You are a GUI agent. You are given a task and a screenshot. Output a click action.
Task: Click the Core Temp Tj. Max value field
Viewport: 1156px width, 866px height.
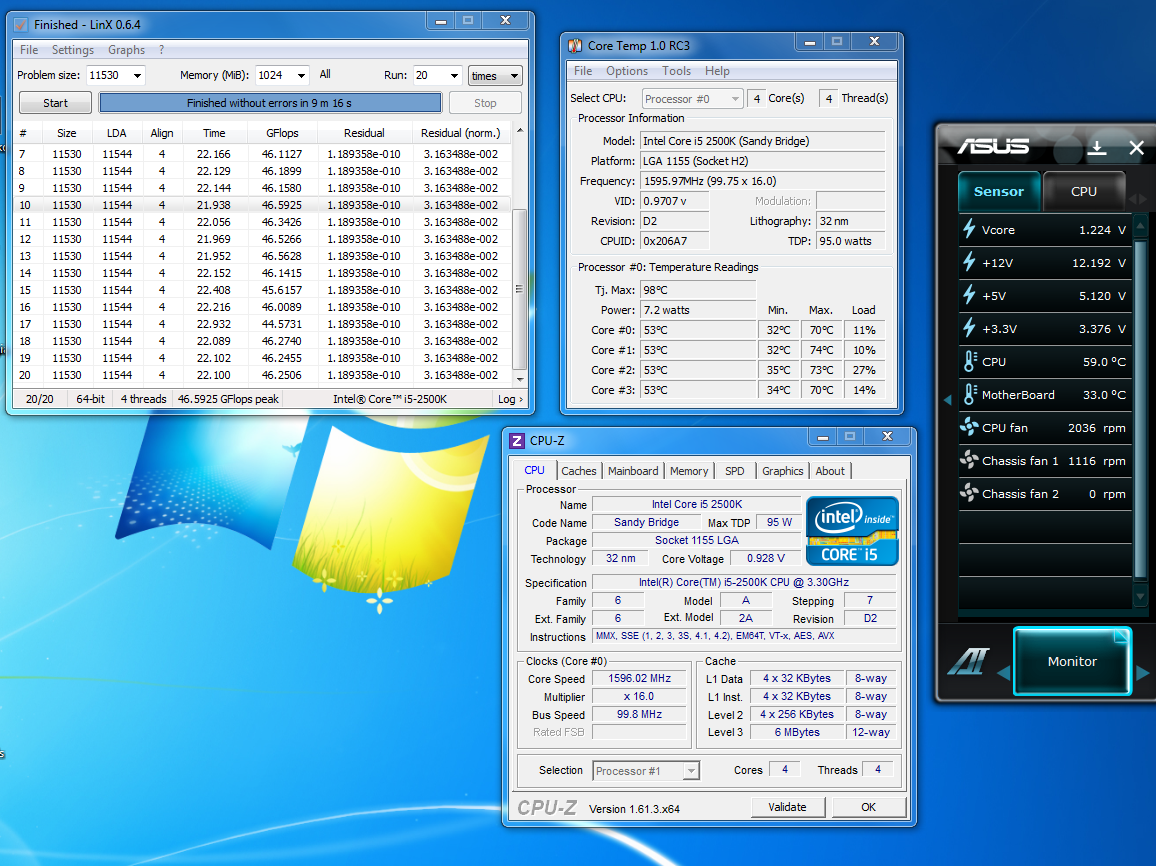697,290
